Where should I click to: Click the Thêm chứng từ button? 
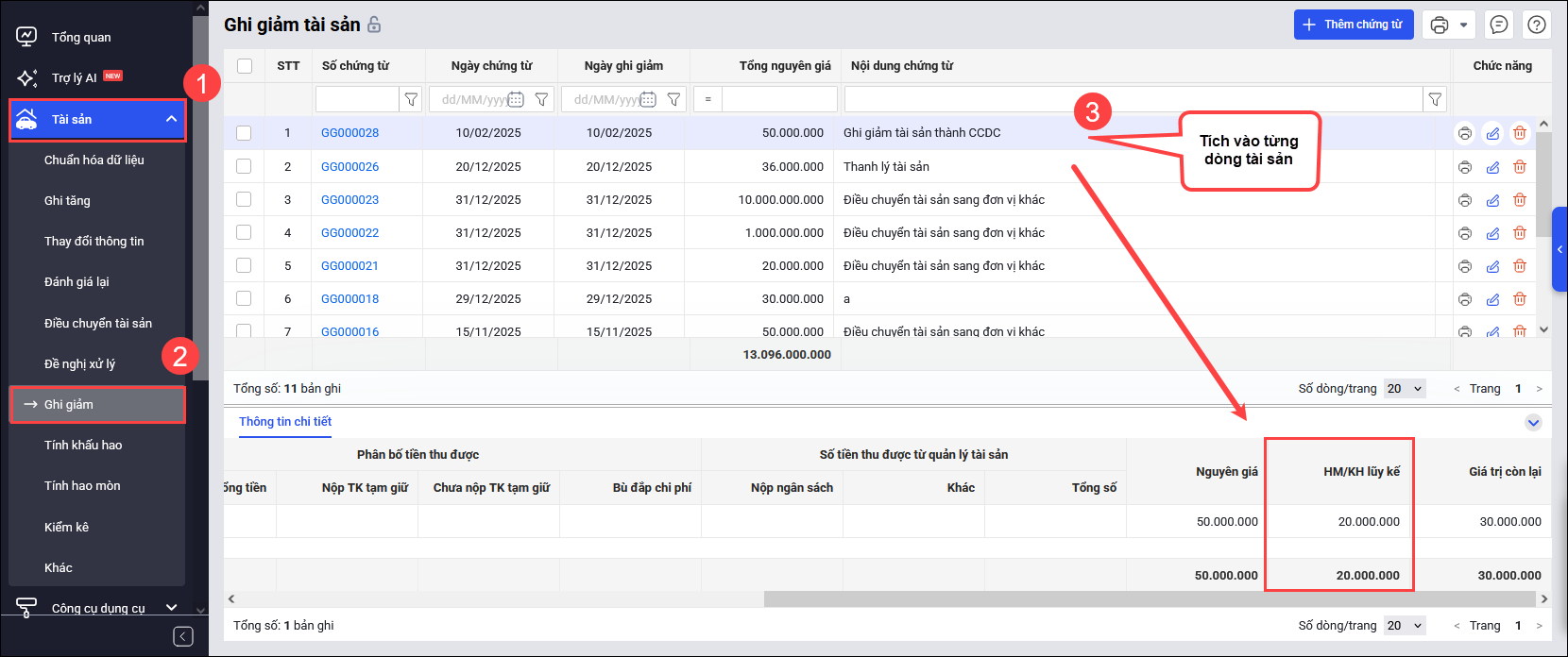click(1353, 25)
